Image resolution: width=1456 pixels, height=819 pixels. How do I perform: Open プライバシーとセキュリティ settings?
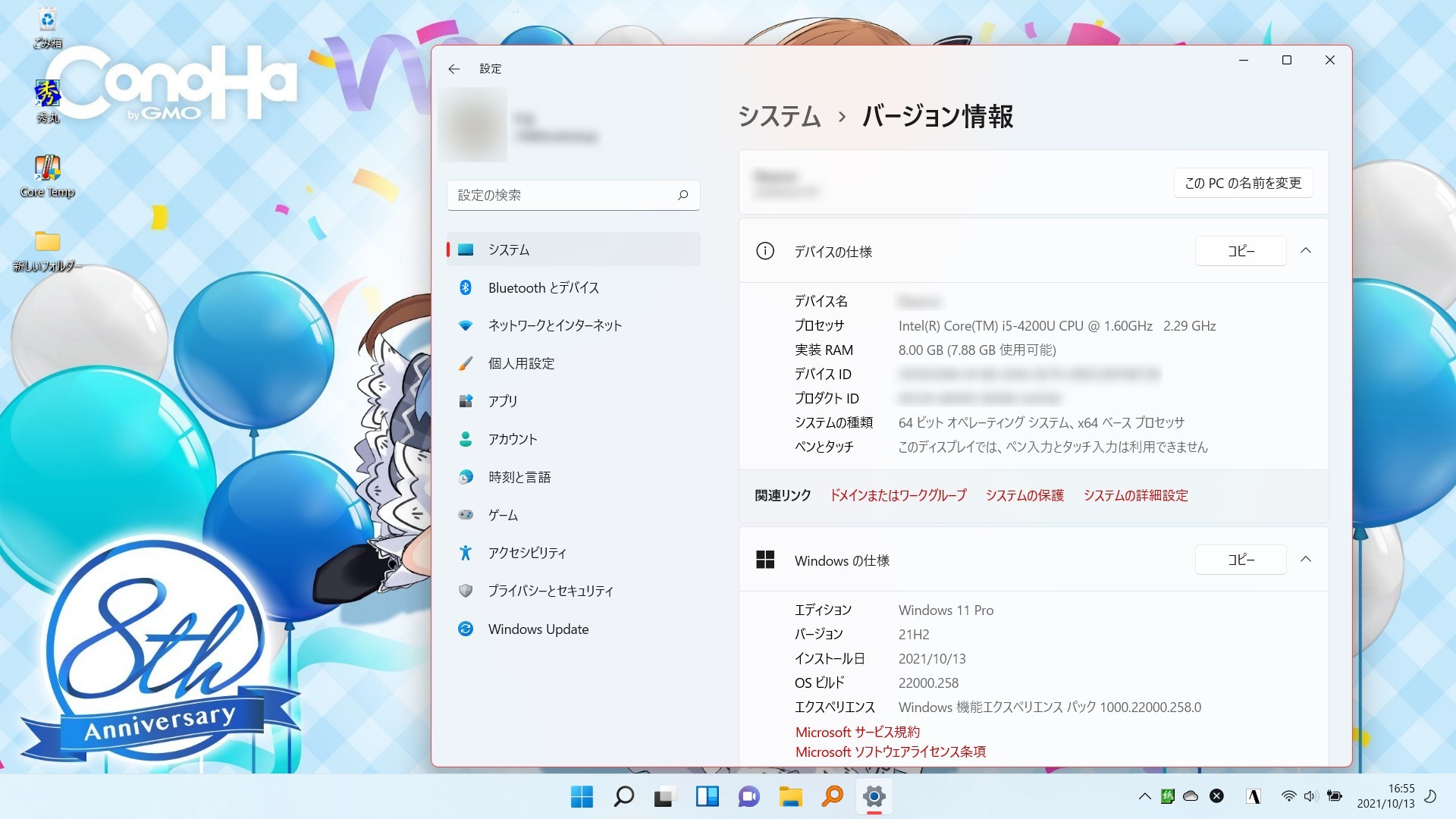click(x=573, y=591)
